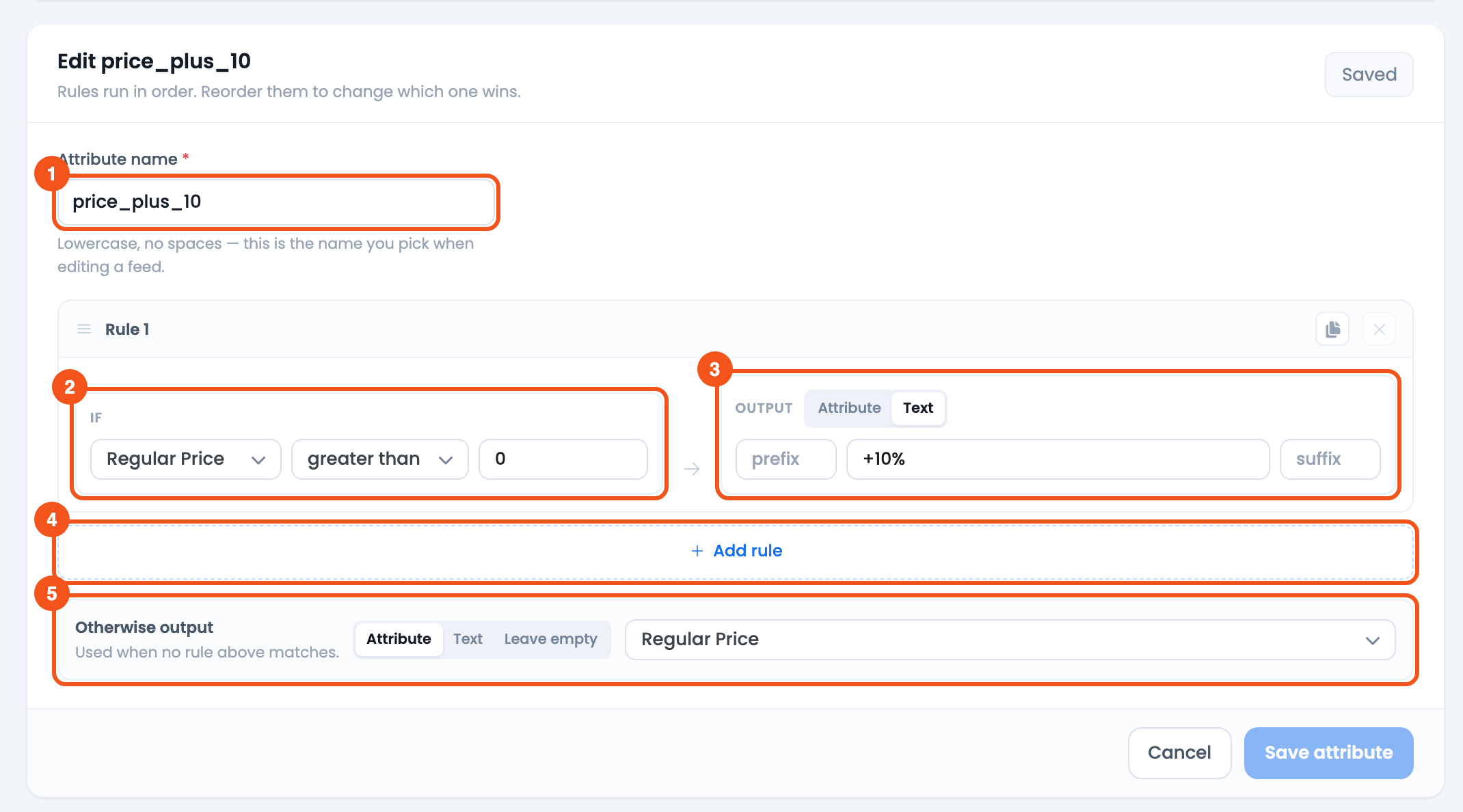Click the Saved status button
The height and width of the screenshot is (812, 1463).
click(x=1369, y=75)
